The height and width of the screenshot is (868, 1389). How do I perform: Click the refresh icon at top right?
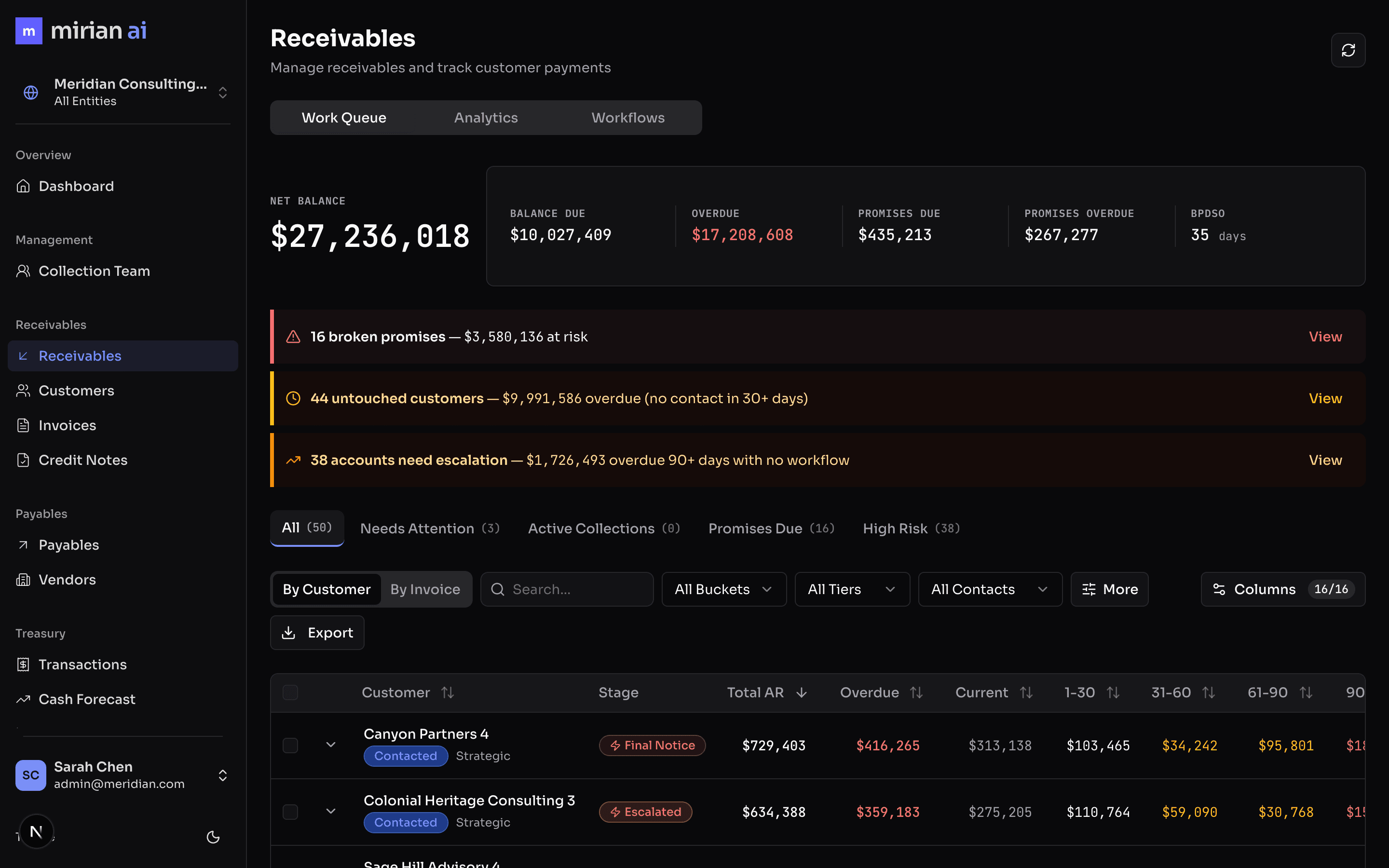tap(1348, 51)
